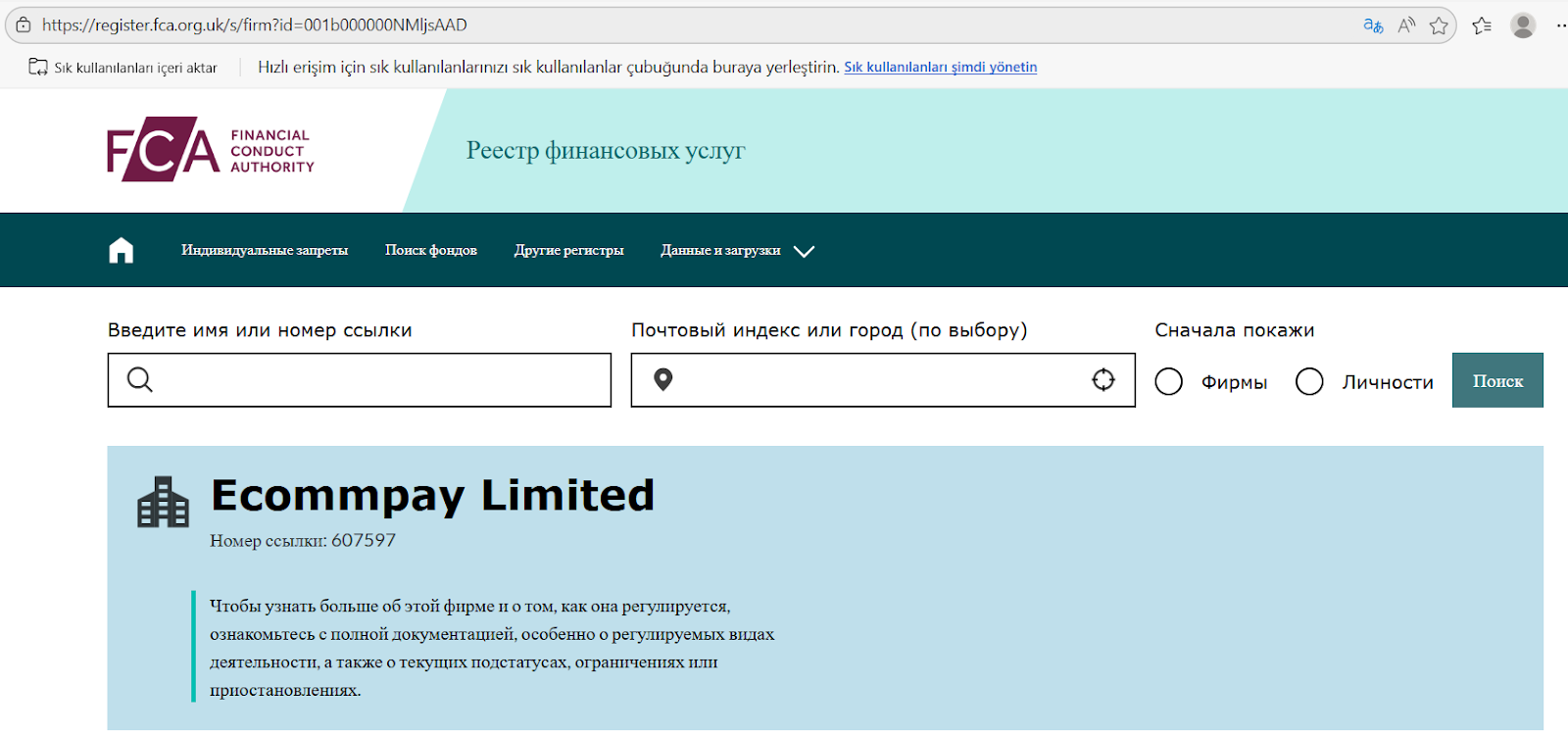
Task: Activate the read aloud icon
Action: (1406, 25)
